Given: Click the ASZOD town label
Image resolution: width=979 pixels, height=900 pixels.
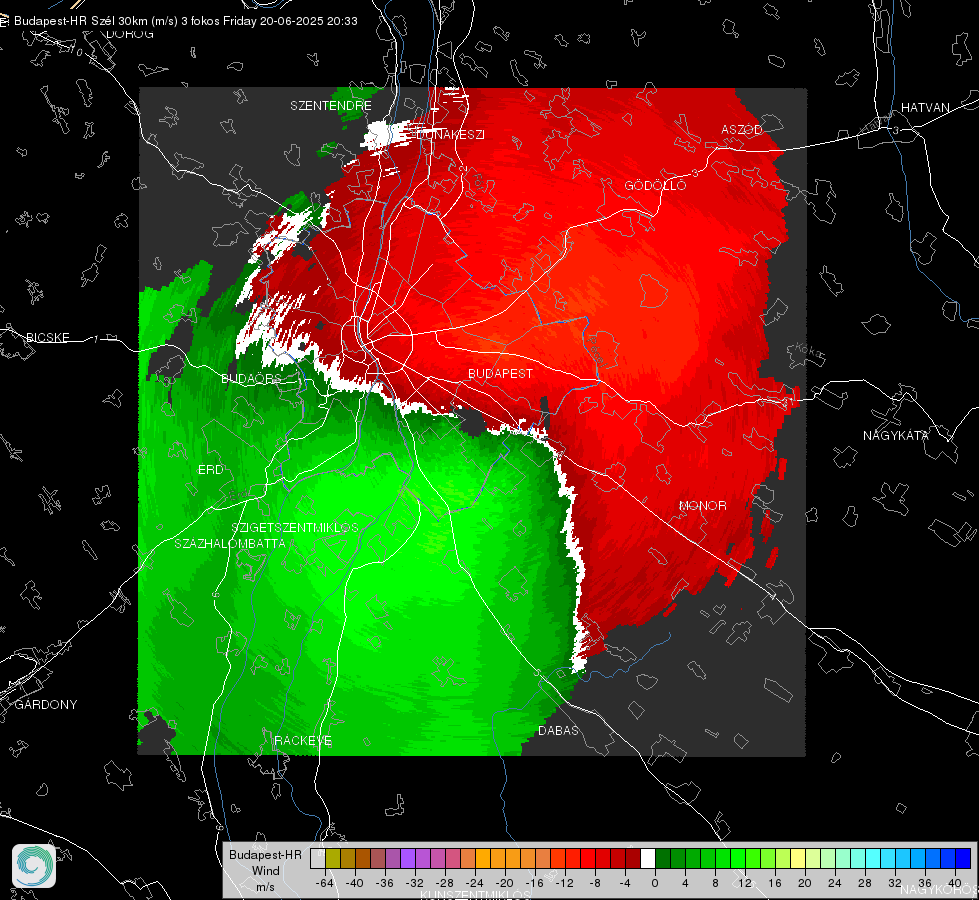Looking at the screenshot, I should (742, 129).
